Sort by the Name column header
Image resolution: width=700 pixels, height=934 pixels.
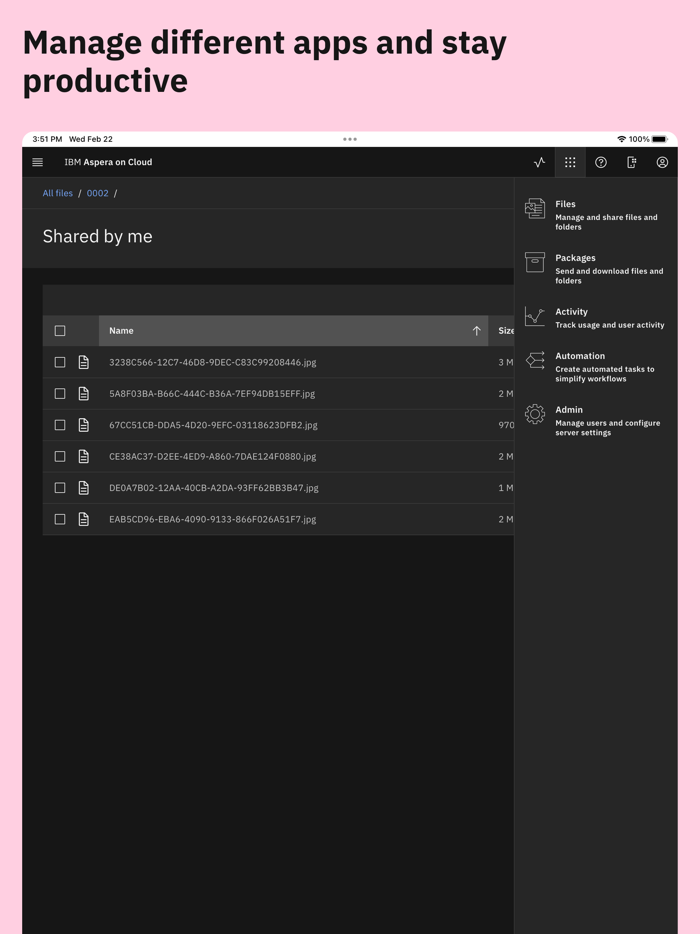(293, 331)
